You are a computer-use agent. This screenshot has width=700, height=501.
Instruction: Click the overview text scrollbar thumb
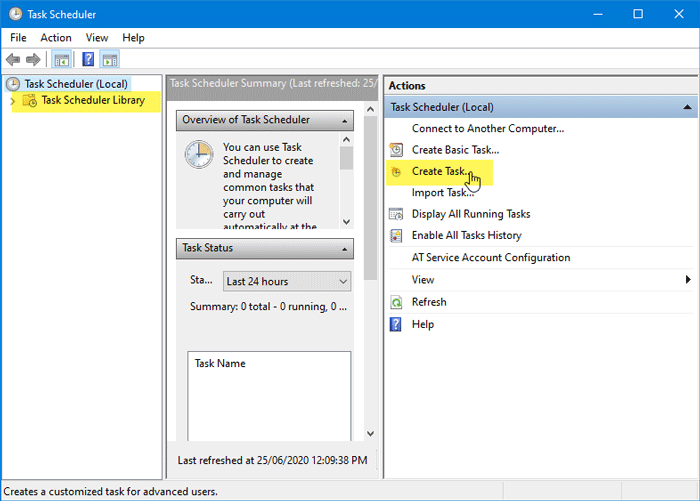346,158
